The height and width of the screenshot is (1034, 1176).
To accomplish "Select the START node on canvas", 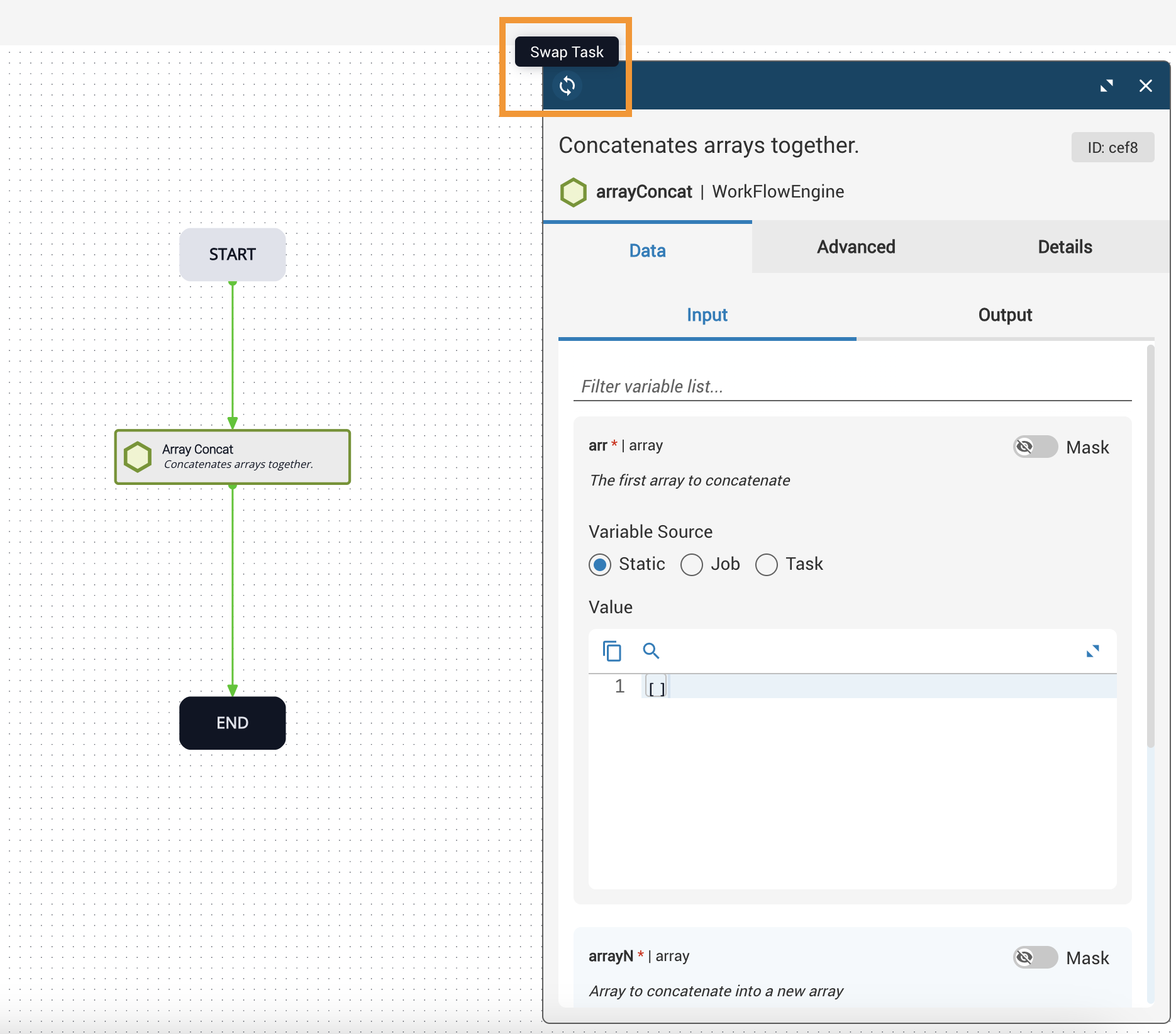I will [233, 255].
